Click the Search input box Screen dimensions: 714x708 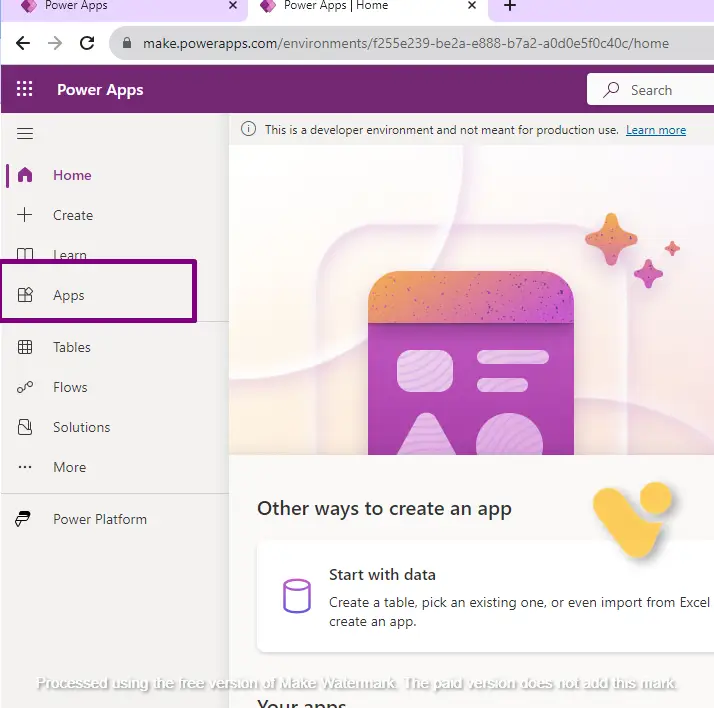(651, 90)
